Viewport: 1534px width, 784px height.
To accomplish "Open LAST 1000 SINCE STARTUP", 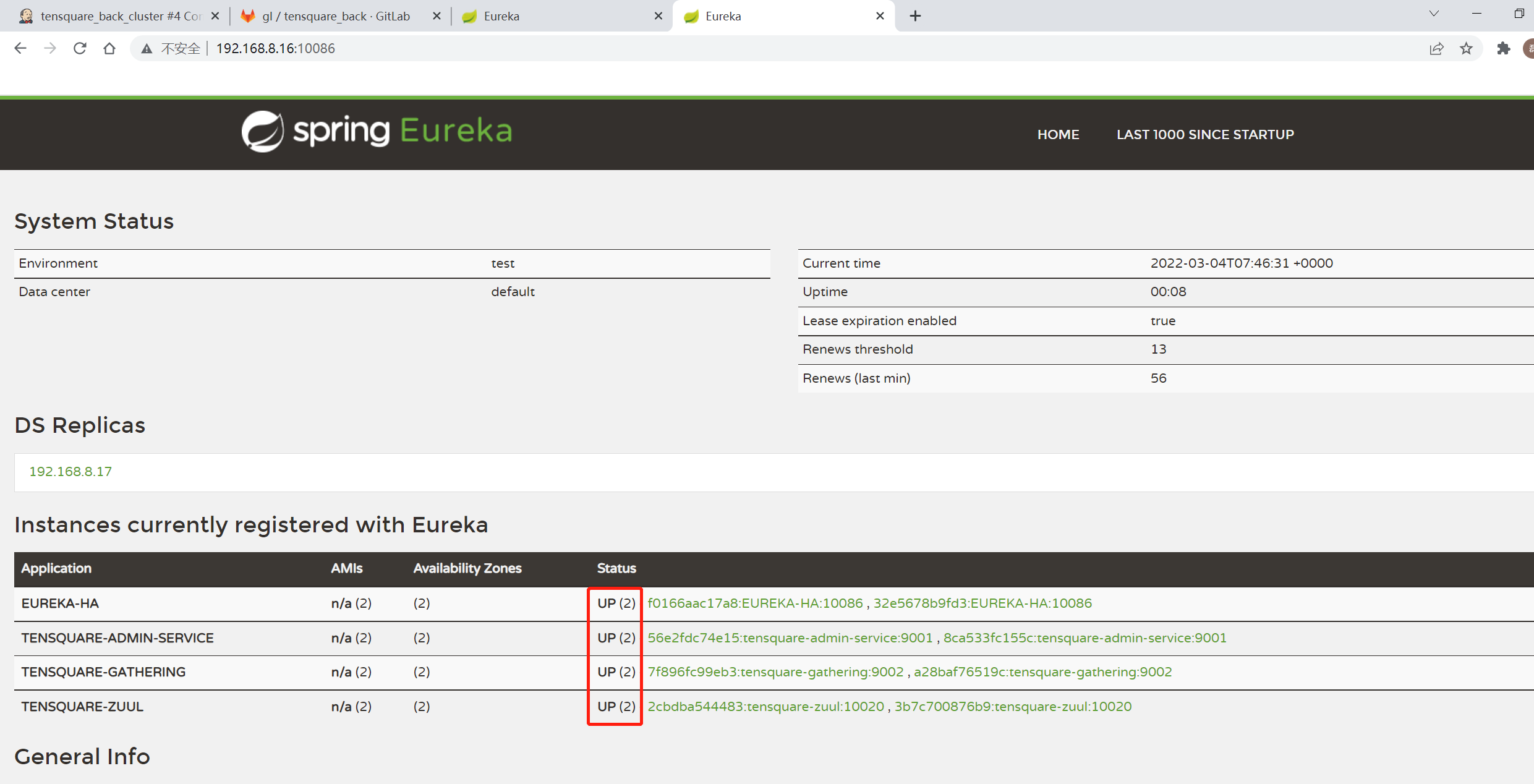I will pos(1205,134).
